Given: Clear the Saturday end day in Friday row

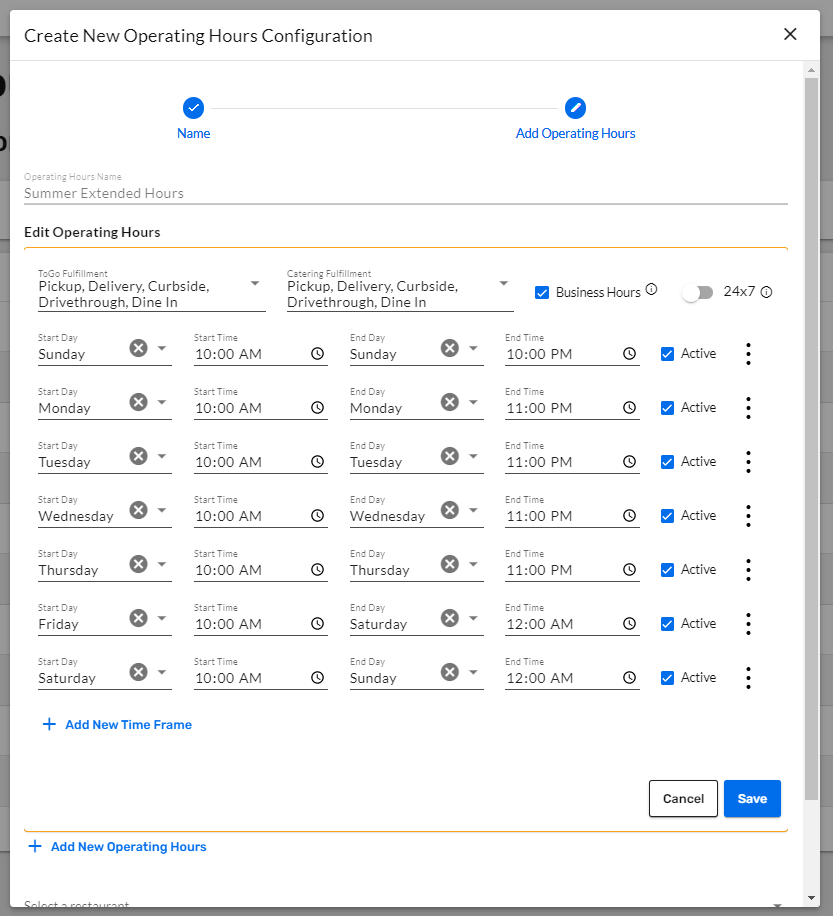Looking at the screenshot, I should 450,617.
